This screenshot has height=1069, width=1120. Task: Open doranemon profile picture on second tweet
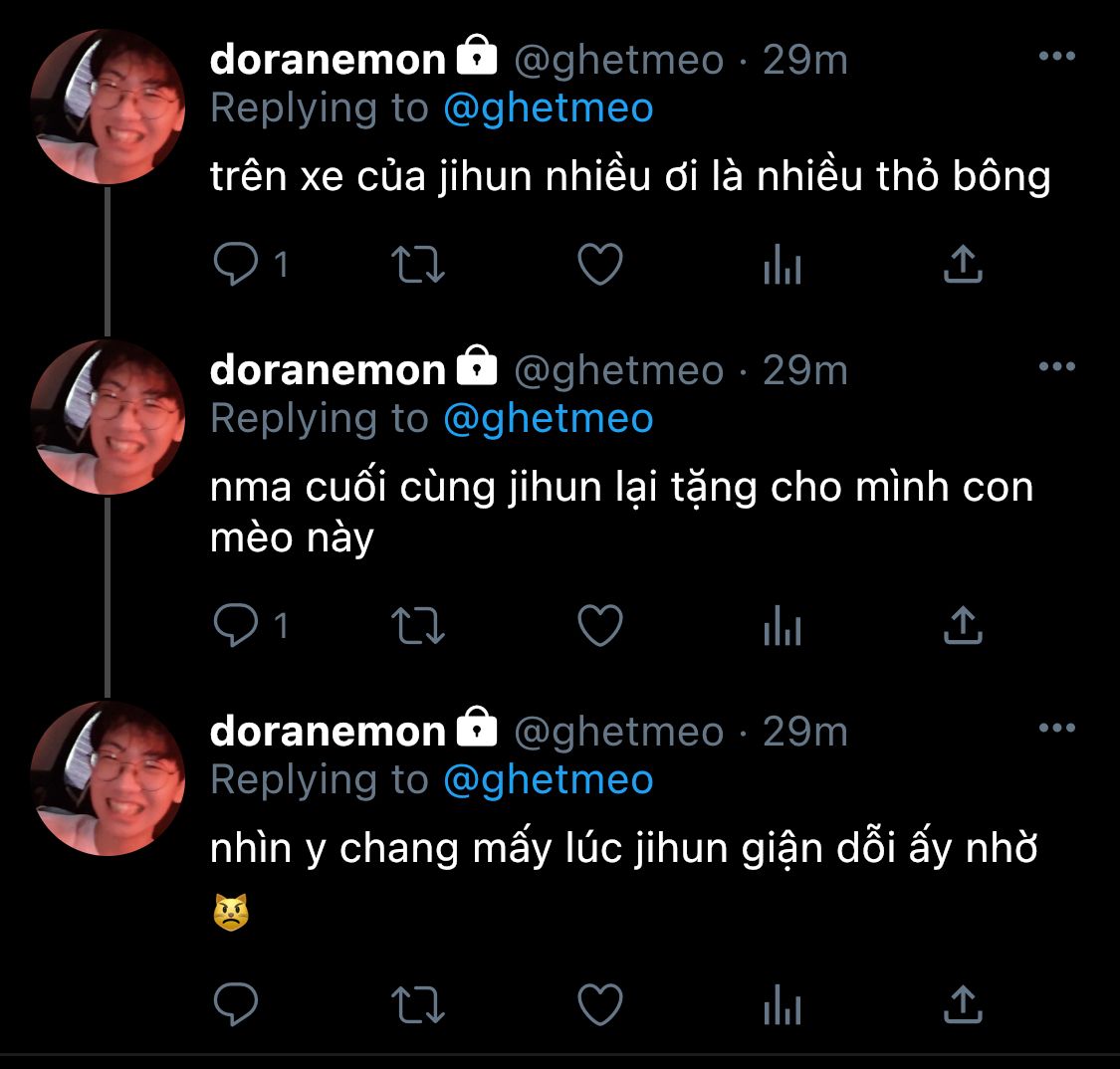pyautogui.click(x=108, y=417)
